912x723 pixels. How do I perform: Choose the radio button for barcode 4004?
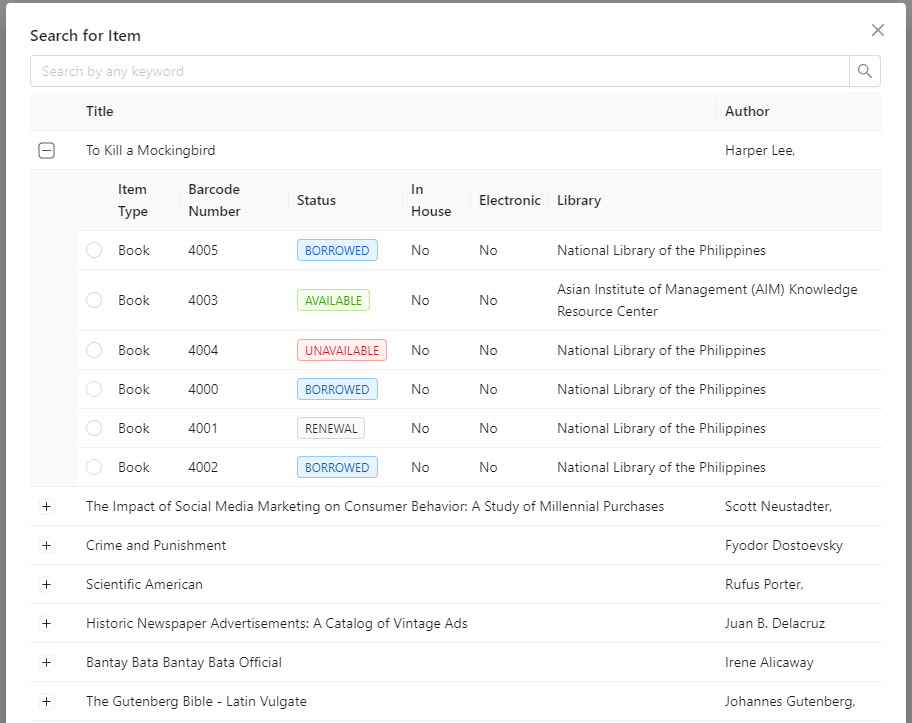coord(94,351)
